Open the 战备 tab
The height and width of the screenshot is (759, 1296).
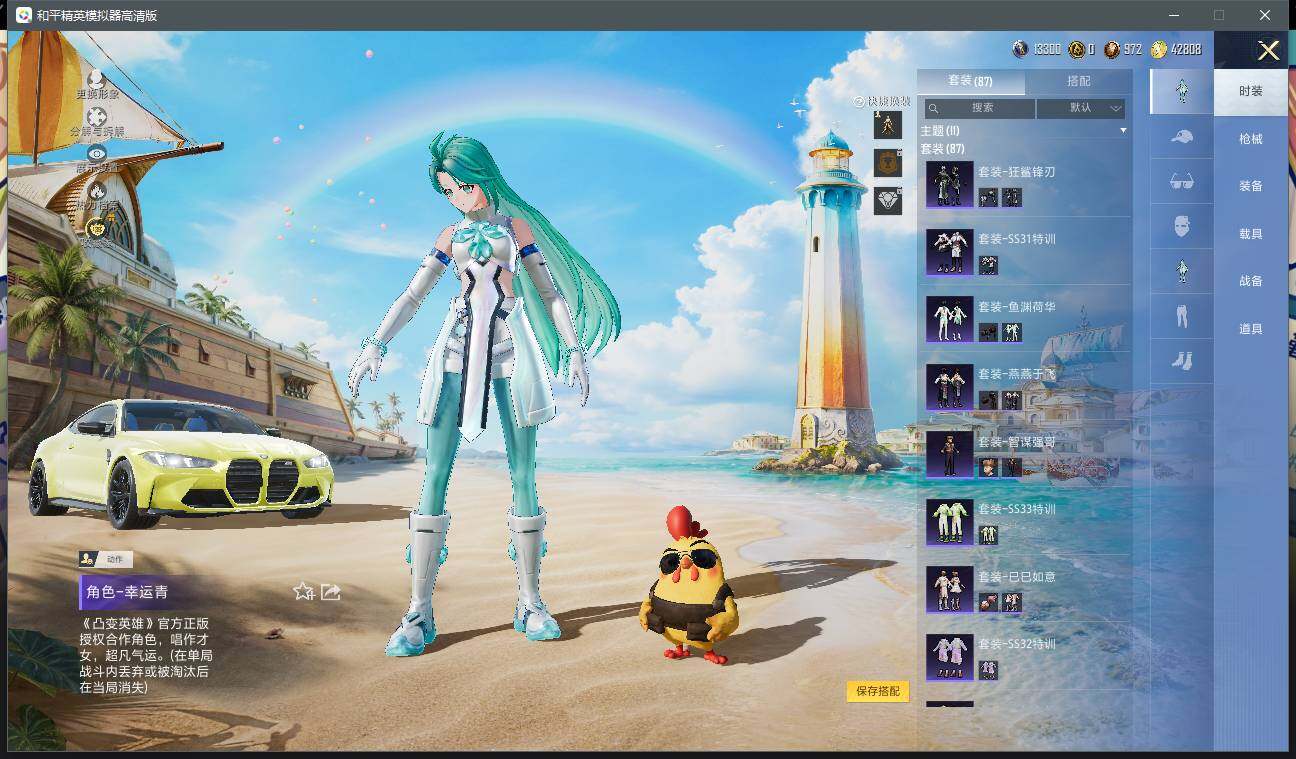pos(1251,281)
